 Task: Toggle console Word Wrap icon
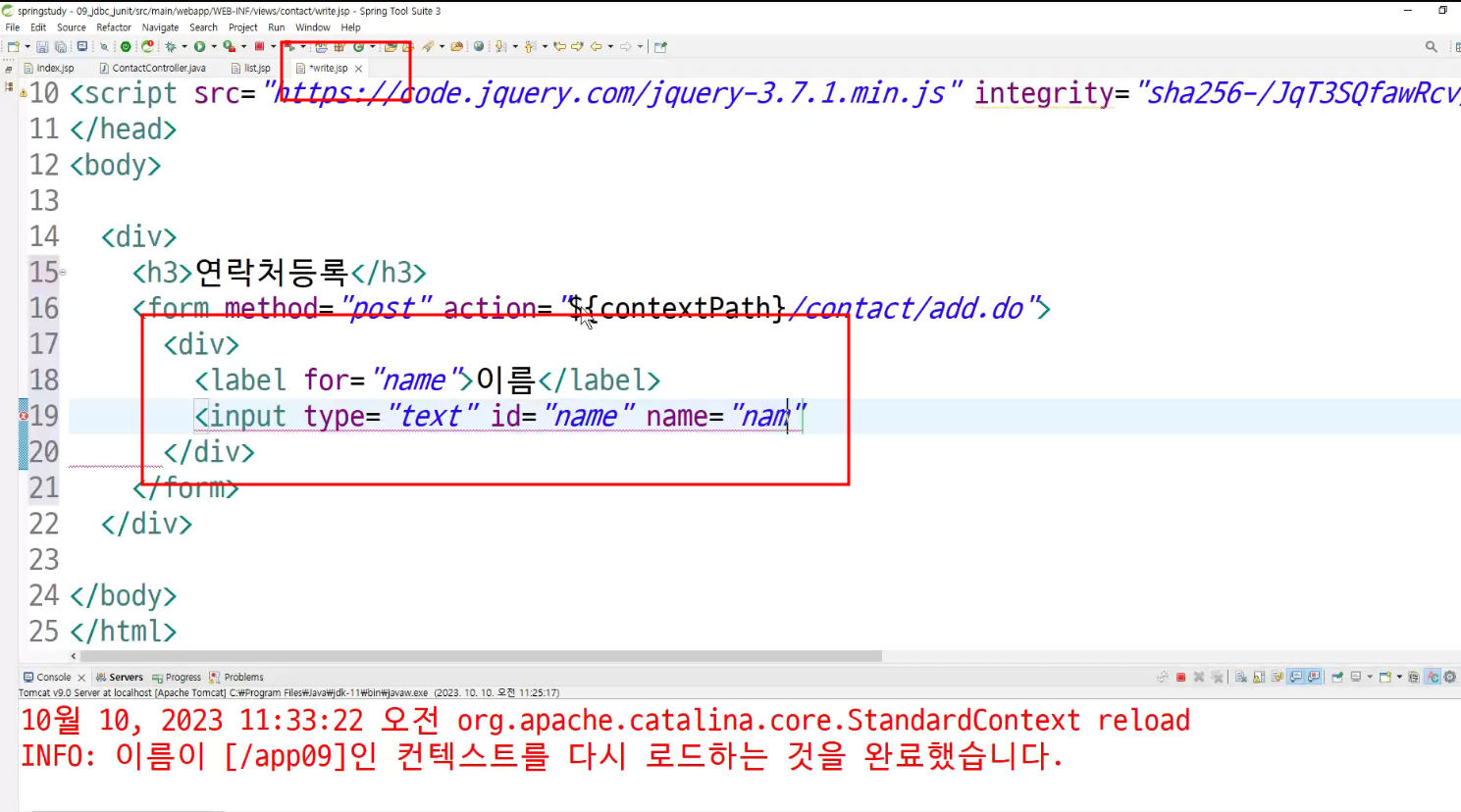click(x=1277, y=677)
